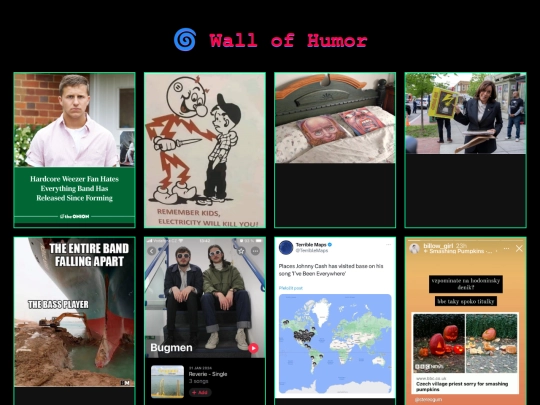This screenshot has width=540, height=405.
Task: Click the Terrible Maps verified badge
Action: click(x=330, y=245)
